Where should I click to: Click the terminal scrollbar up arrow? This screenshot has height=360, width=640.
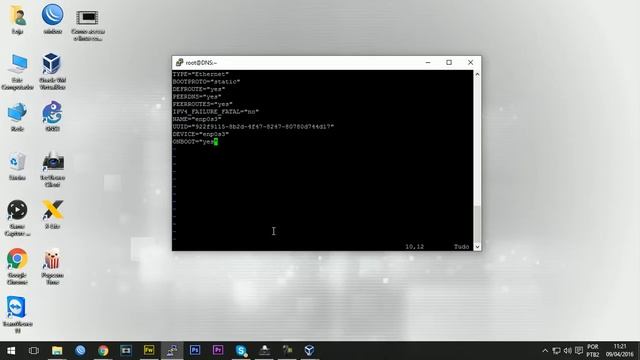pyautogui.click(x=477, y=74)
